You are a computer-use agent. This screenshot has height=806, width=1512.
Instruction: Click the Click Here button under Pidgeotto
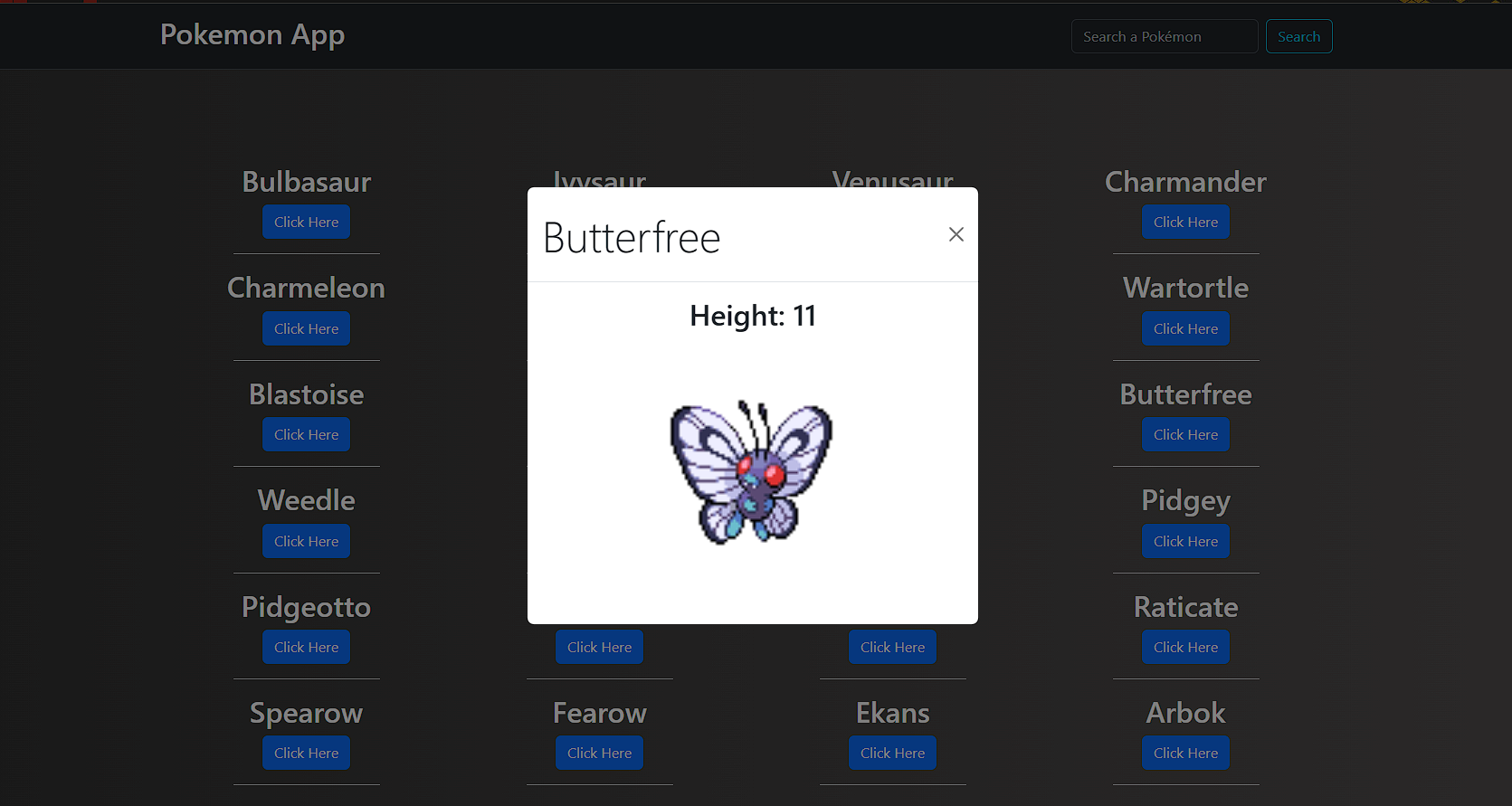306,647
